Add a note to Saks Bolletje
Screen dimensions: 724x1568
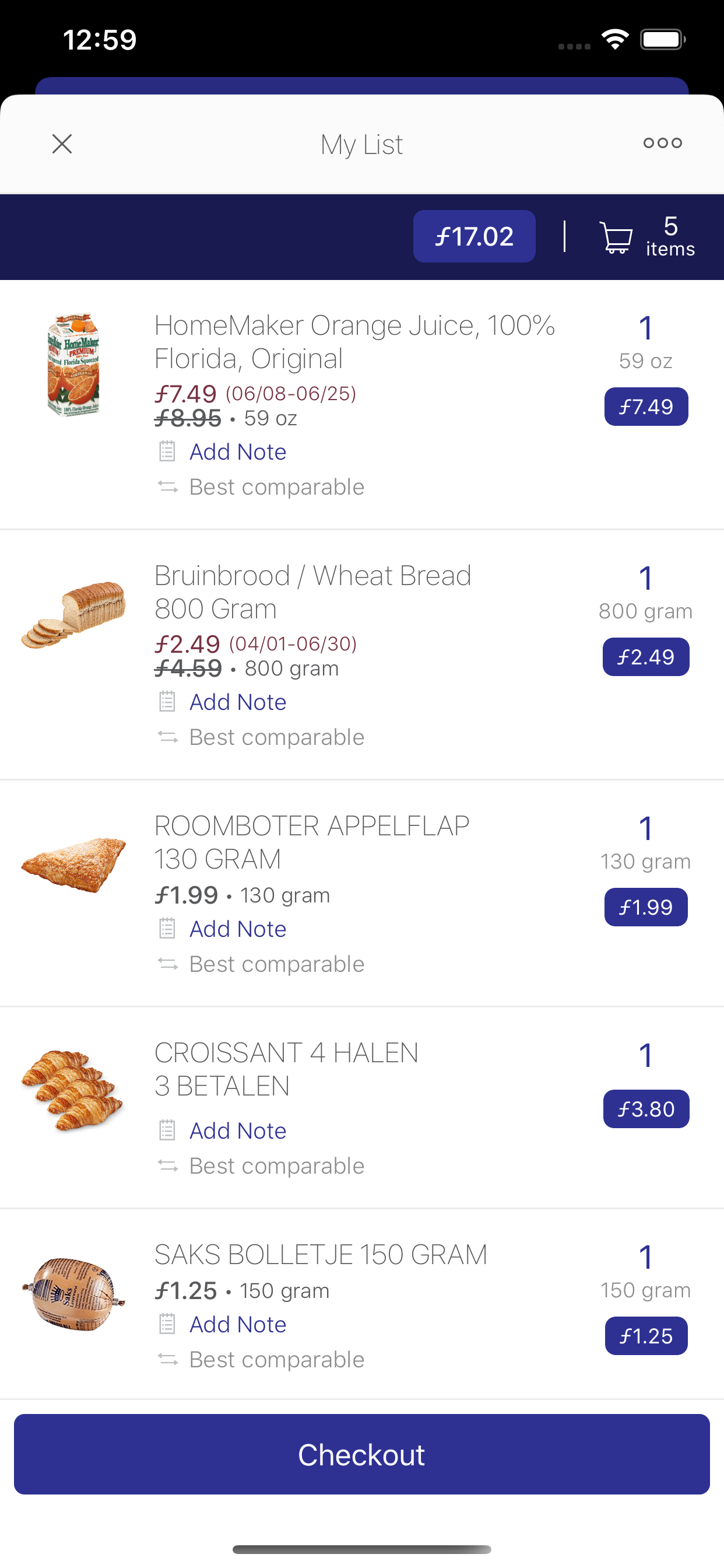click(x=237, y=1324)
